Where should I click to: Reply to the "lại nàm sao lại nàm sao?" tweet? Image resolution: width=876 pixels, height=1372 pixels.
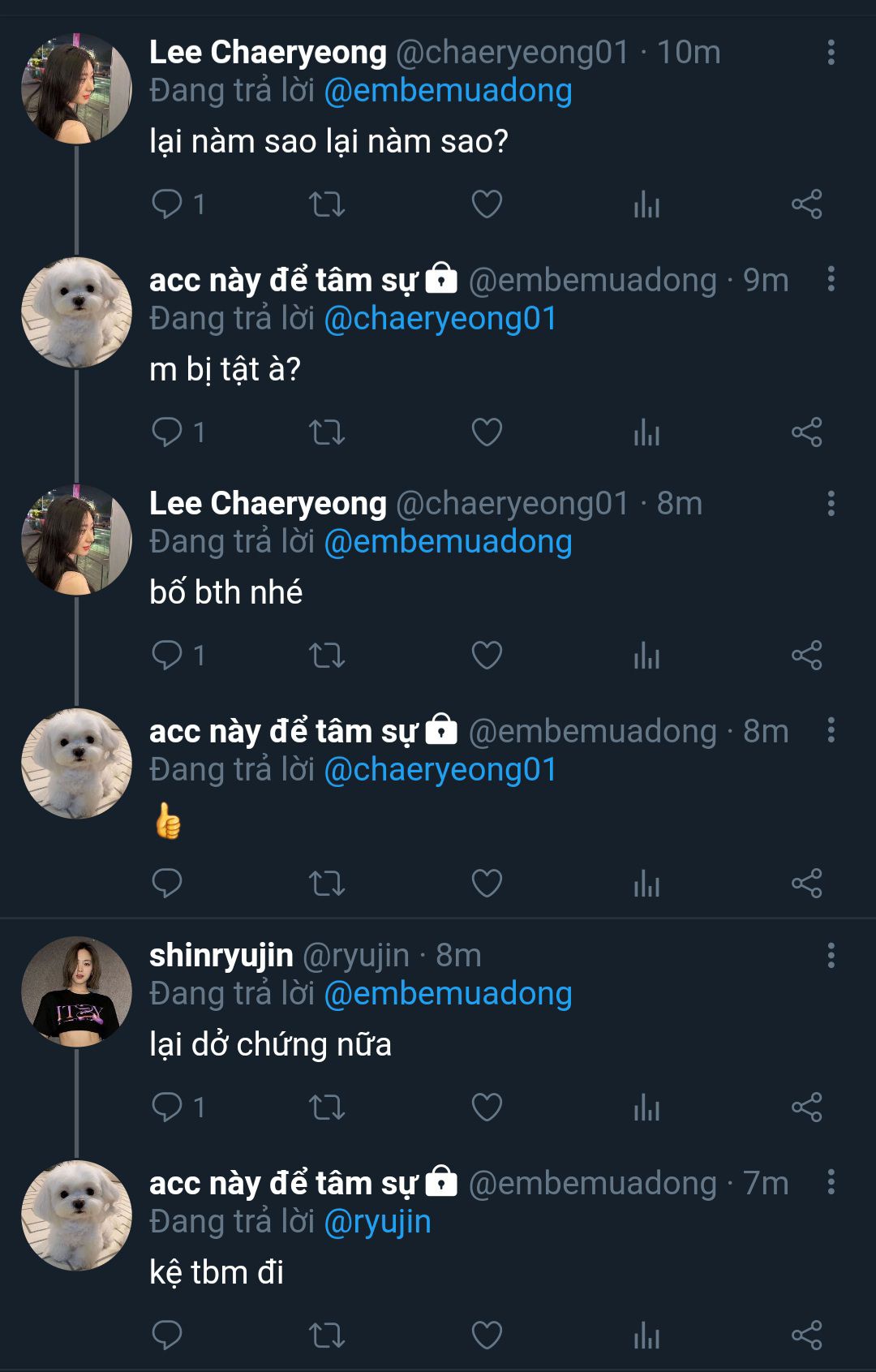click(x=167, y=204)
